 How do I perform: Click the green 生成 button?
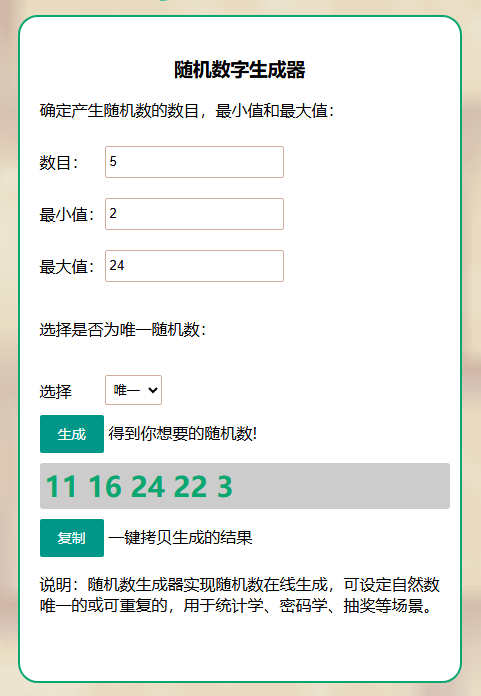tap(72, 434)
